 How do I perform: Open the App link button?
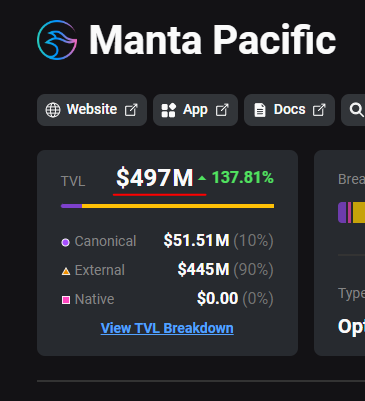[195, 110]
